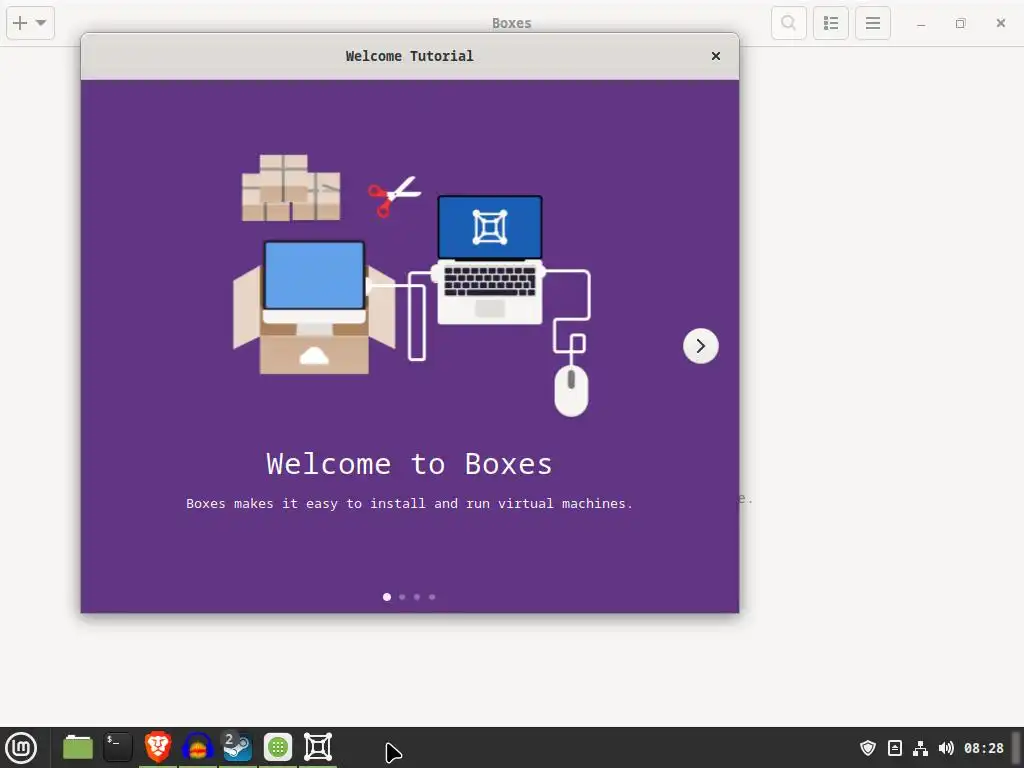
Task: Open Brave browser from taskbar
Action: [158, 746]
